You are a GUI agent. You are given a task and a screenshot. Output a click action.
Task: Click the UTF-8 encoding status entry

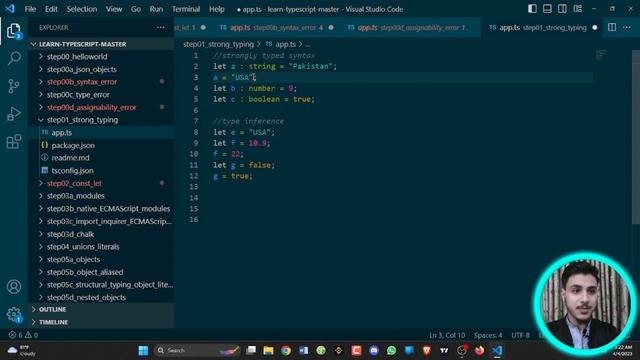520,335
